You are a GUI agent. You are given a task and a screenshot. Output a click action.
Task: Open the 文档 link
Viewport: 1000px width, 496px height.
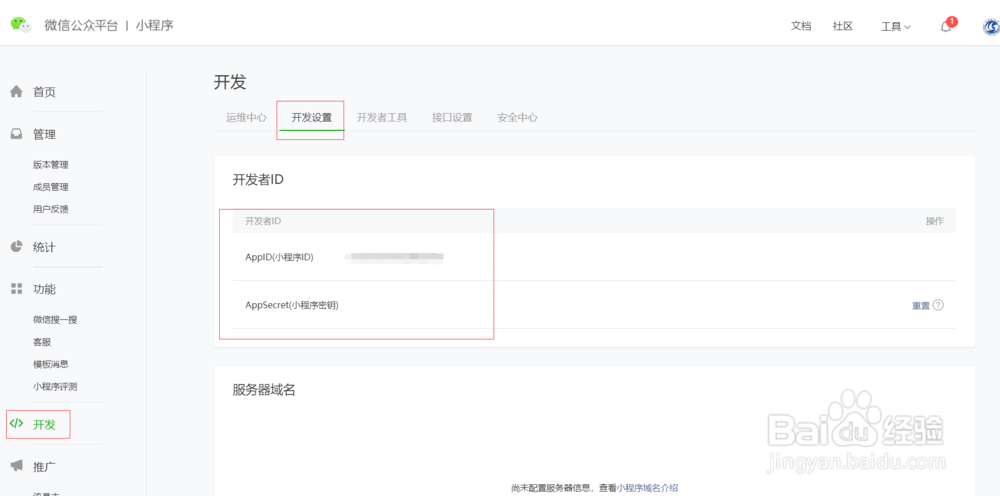coord(801,26)
